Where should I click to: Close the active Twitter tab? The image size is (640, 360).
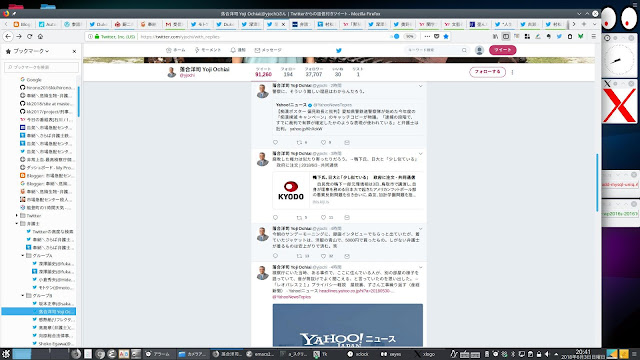283,24
